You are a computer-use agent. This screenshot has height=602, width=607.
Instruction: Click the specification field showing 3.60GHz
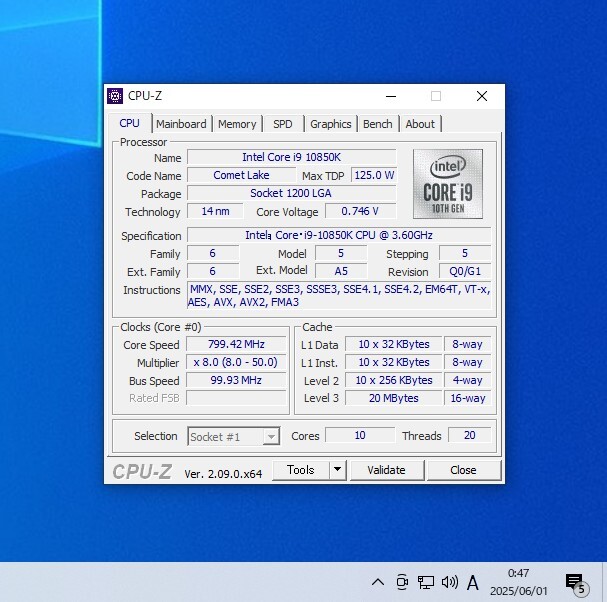pos(339,235)
